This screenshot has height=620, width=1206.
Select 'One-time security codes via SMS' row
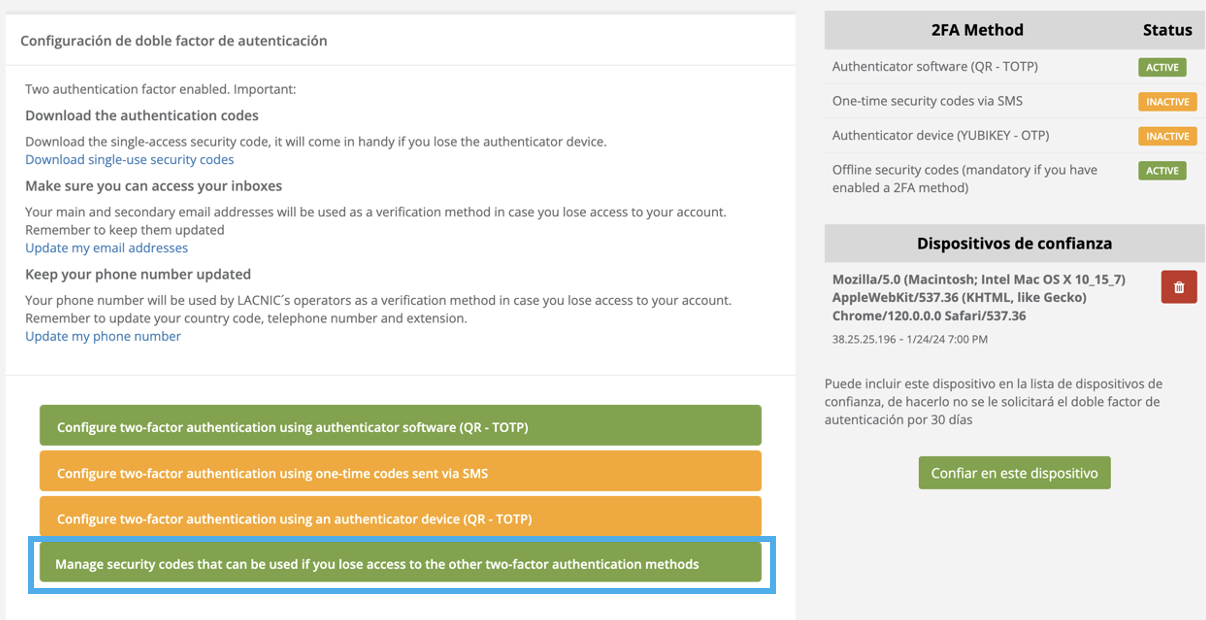[927, 101]
